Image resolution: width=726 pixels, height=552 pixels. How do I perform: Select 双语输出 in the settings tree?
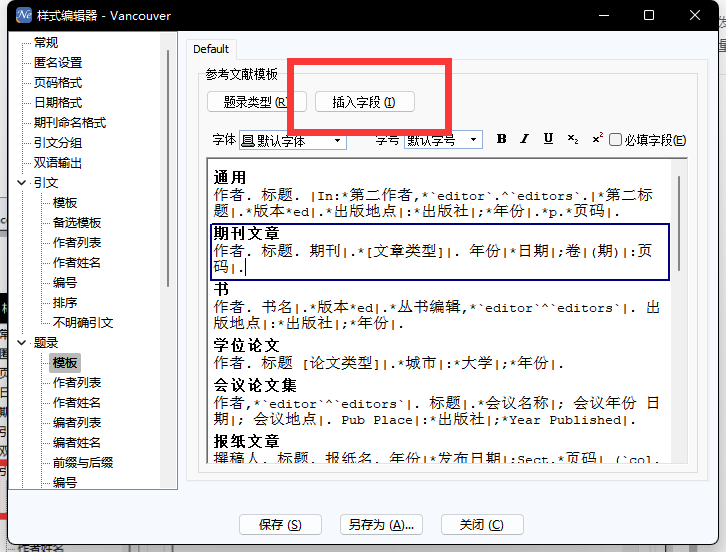pos(58,163)
